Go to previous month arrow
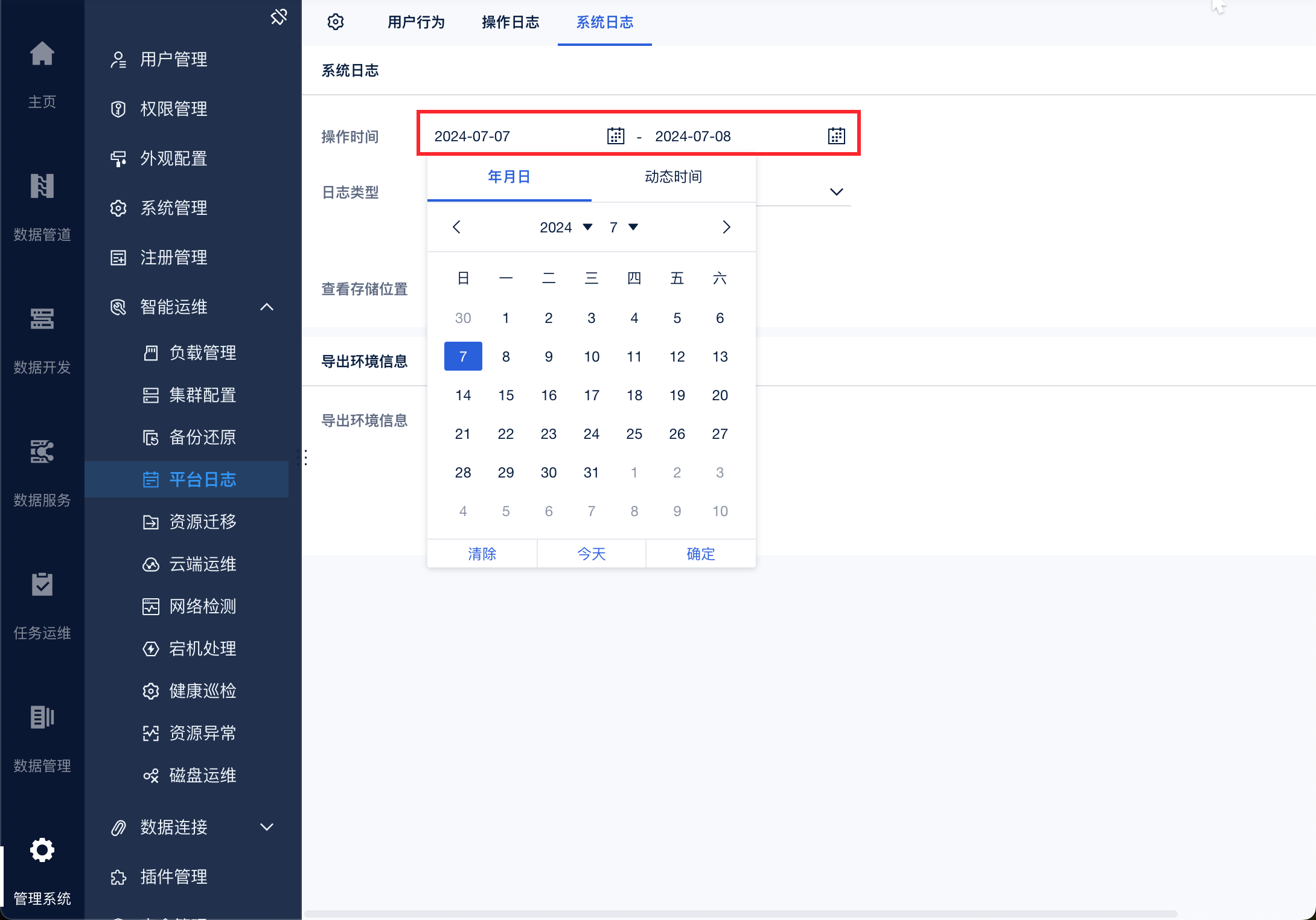 coord(456,227)
